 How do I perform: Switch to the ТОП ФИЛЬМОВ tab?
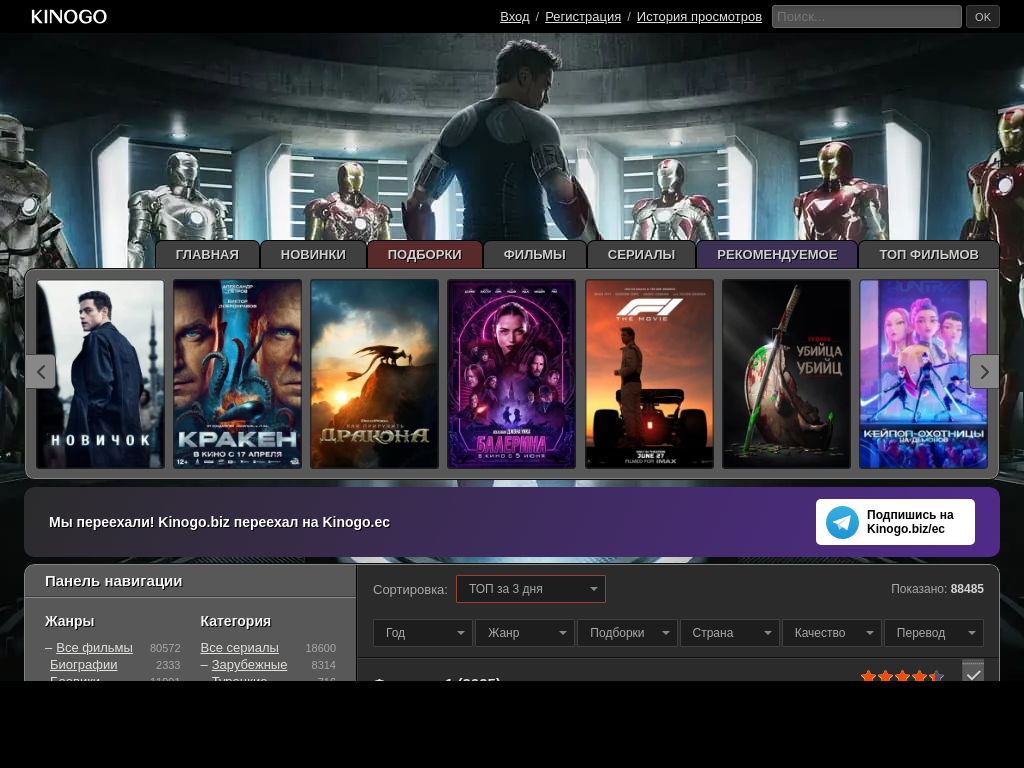[x=929, y=255]
